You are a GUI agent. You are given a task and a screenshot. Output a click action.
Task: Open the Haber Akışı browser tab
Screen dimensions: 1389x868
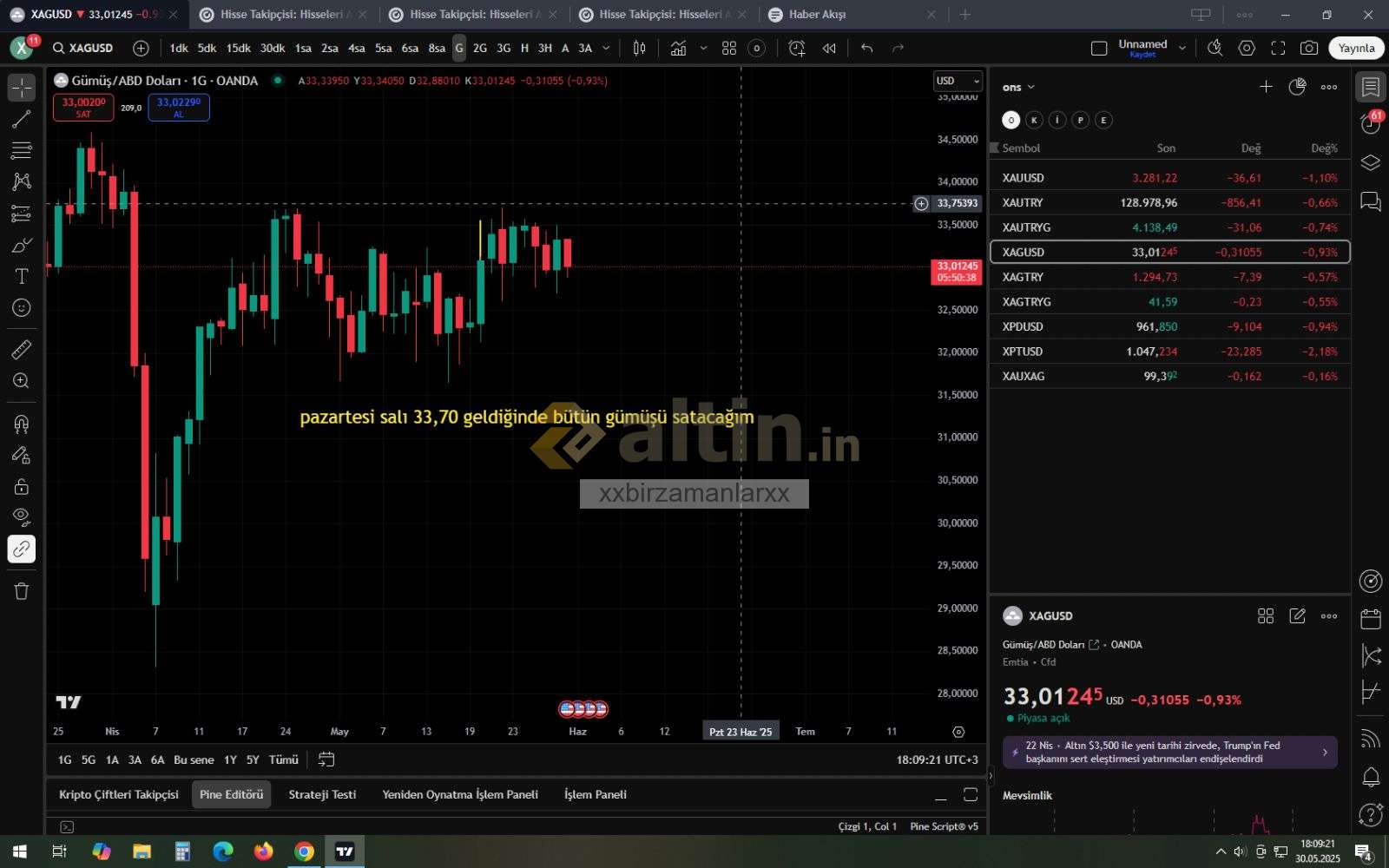[x=817, y=15]
